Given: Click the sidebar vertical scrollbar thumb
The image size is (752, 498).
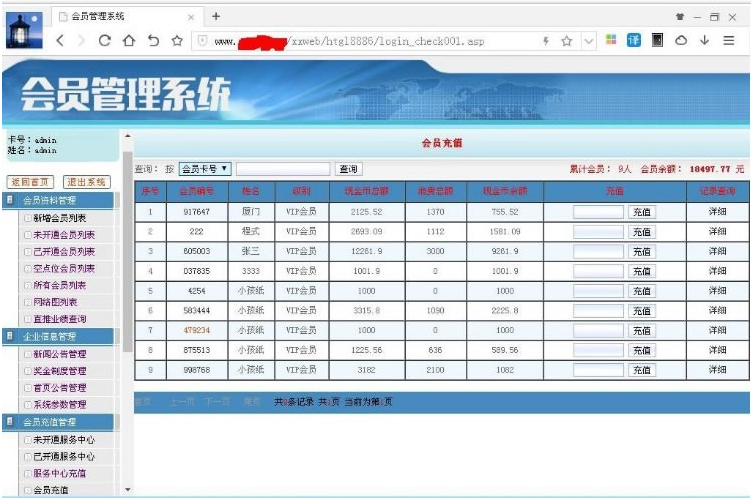Looking at the screenshot, I should coord(128,251).
